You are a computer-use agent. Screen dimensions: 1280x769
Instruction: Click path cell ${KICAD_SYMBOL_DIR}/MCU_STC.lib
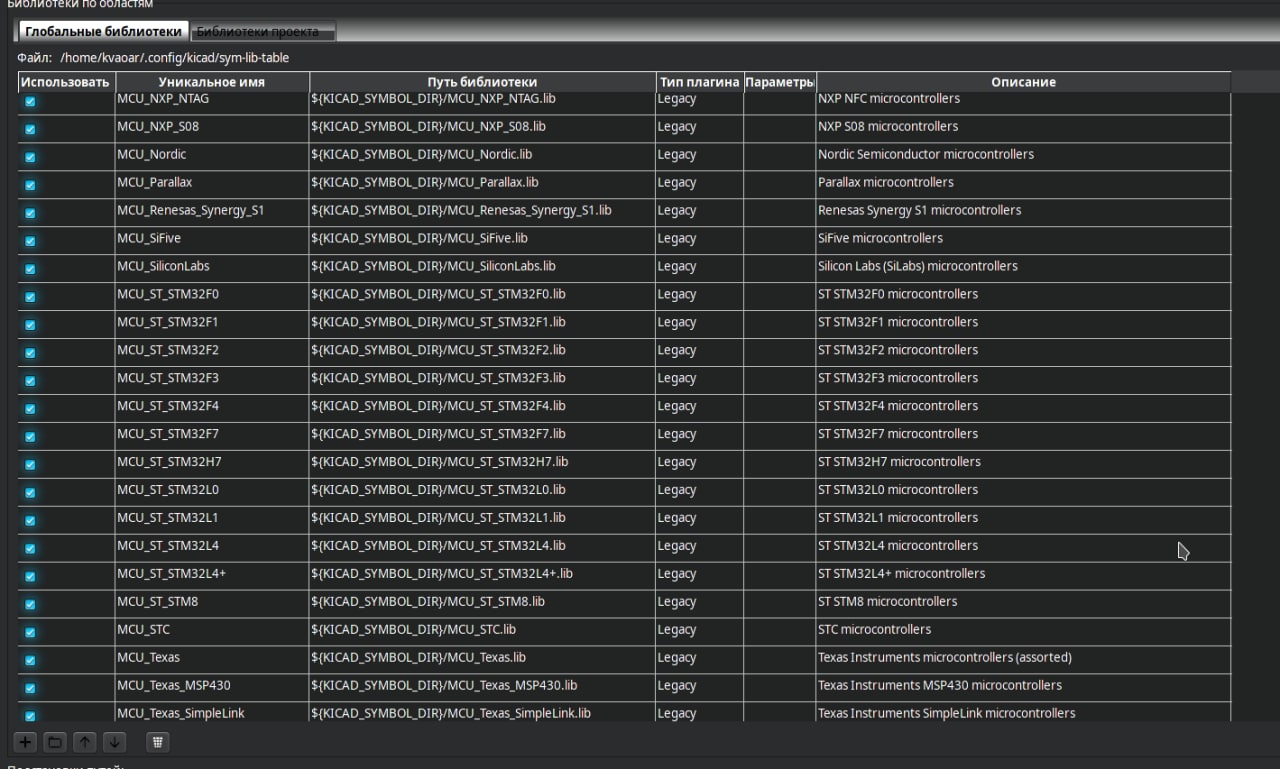[x=483, y=631]
